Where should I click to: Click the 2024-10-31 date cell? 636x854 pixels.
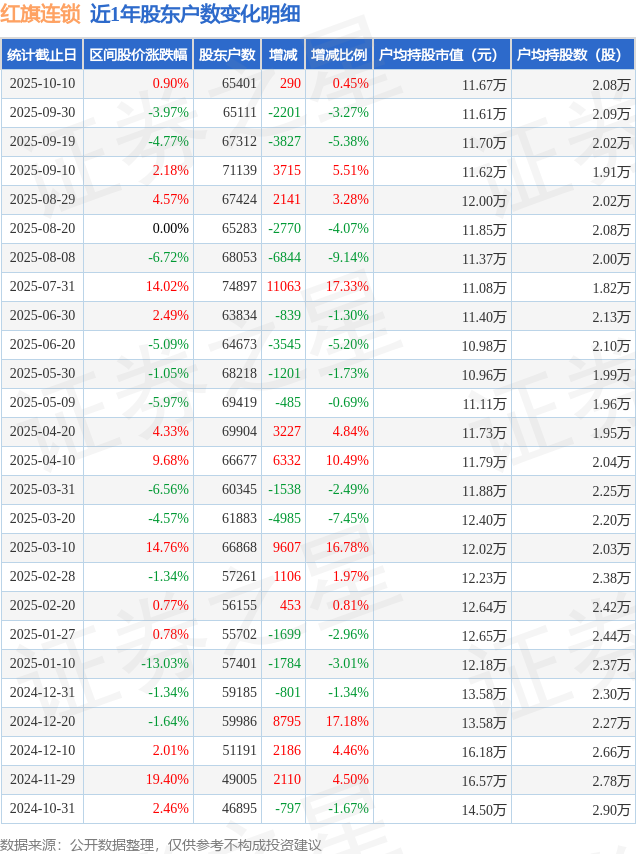click(x=42, y=809)
